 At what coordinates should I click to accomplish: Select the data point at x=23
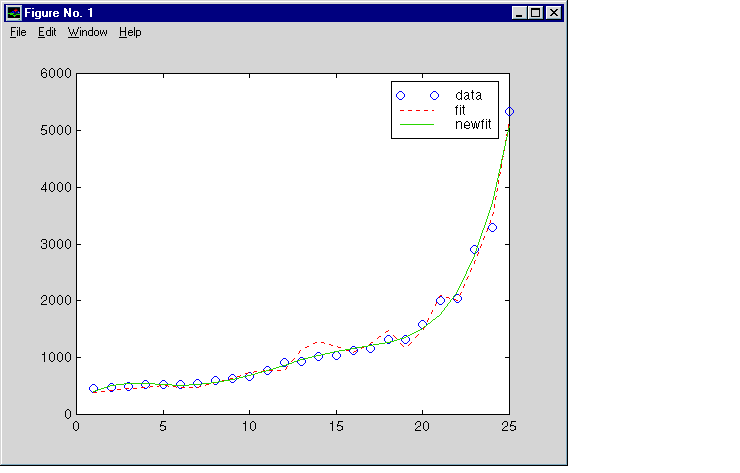475,250
